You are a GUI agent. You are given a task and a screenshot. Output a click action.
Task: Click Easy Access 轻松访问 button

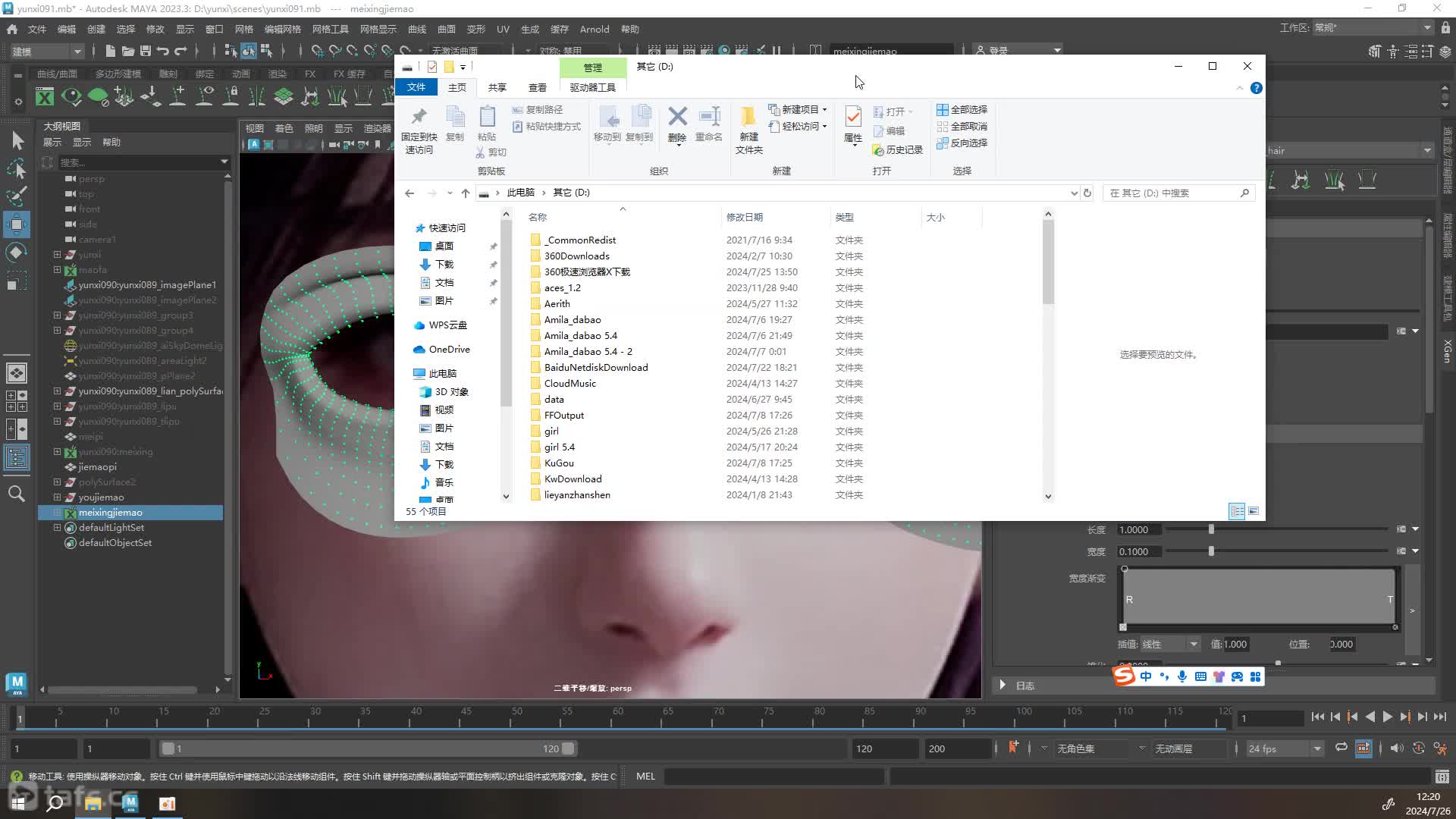tap(798, 126)
